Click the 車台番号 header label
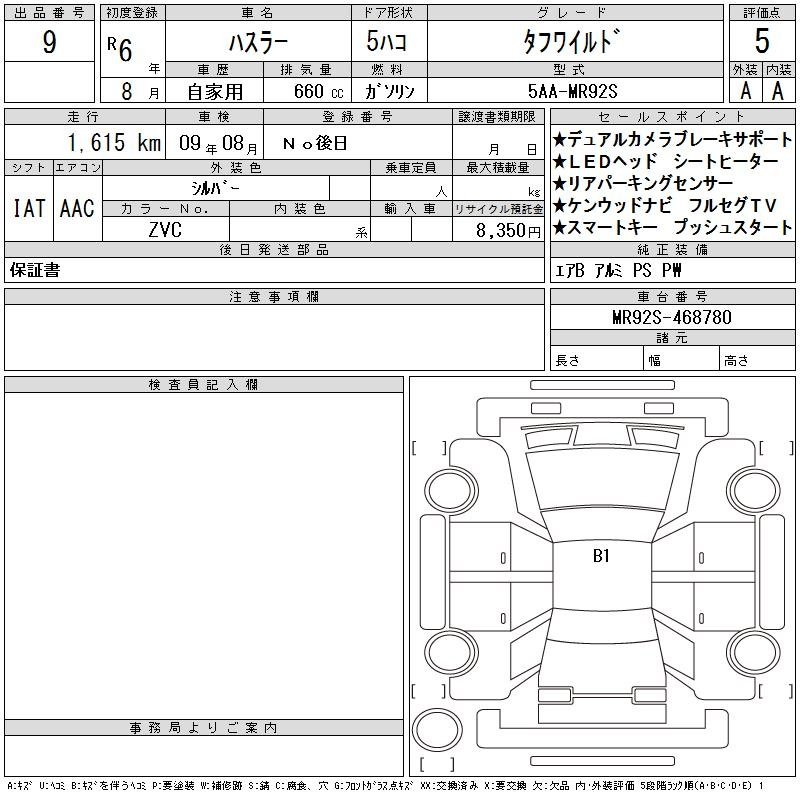Viewport: 800px width, 800px height. point(672,296)
